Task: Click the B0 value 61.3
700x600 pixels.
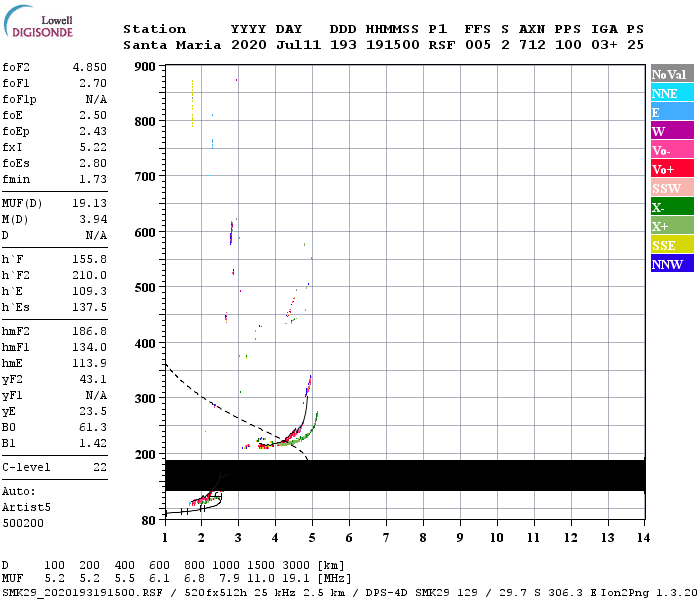Action: (93, 428)
